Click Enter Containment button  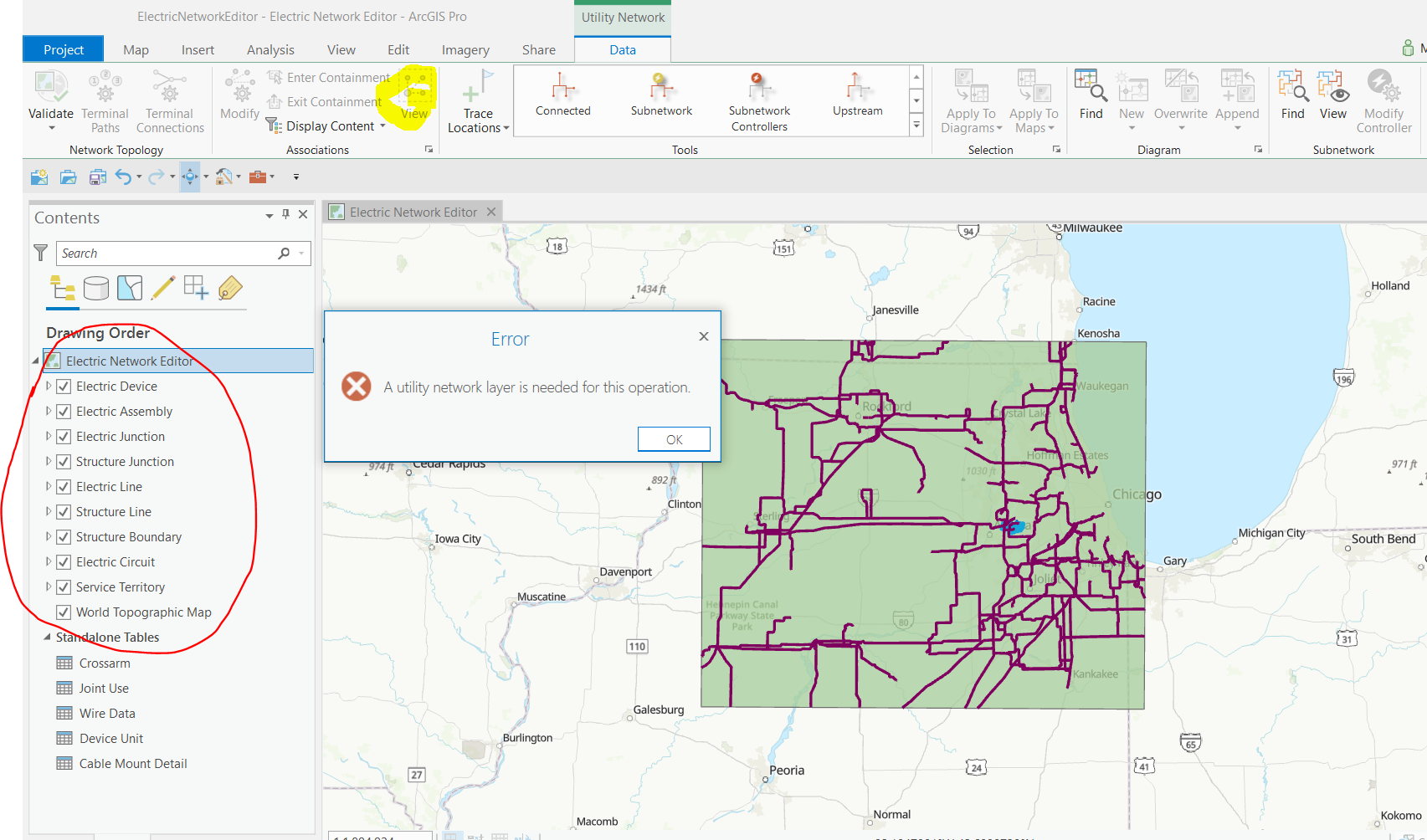pos(329,78)
